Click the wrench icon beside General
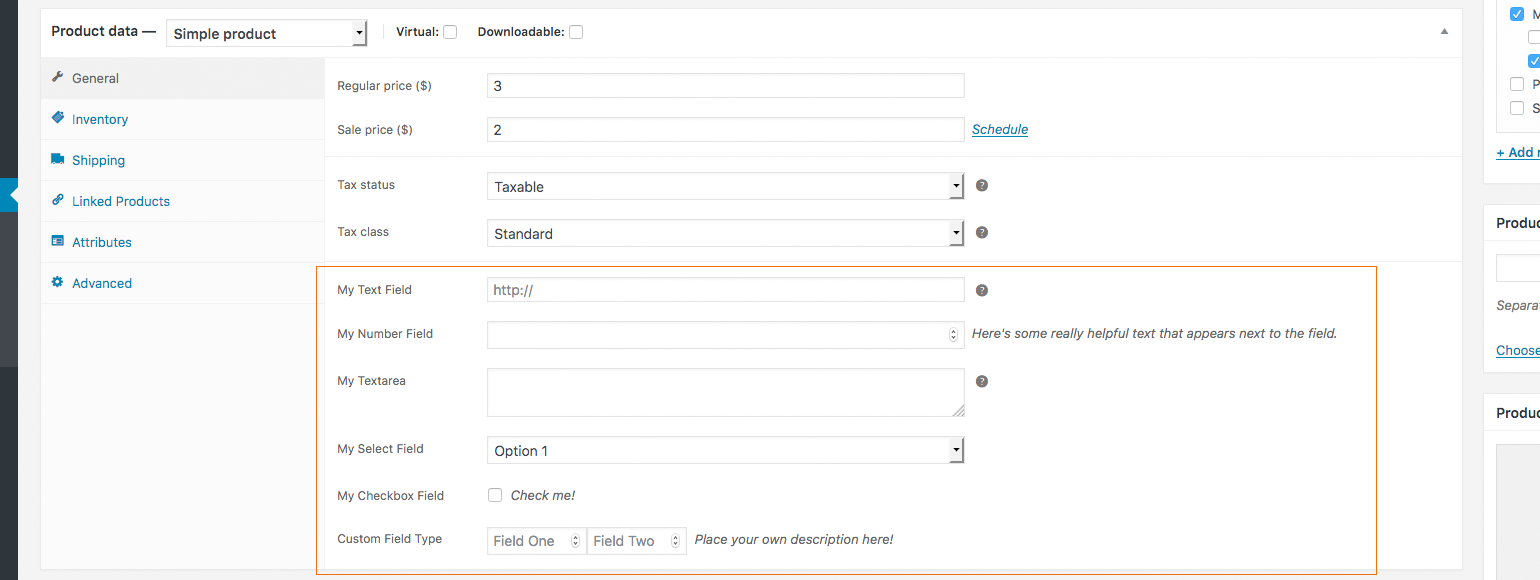Viewport: 1540px width, 580px height. tap(58, 77)
